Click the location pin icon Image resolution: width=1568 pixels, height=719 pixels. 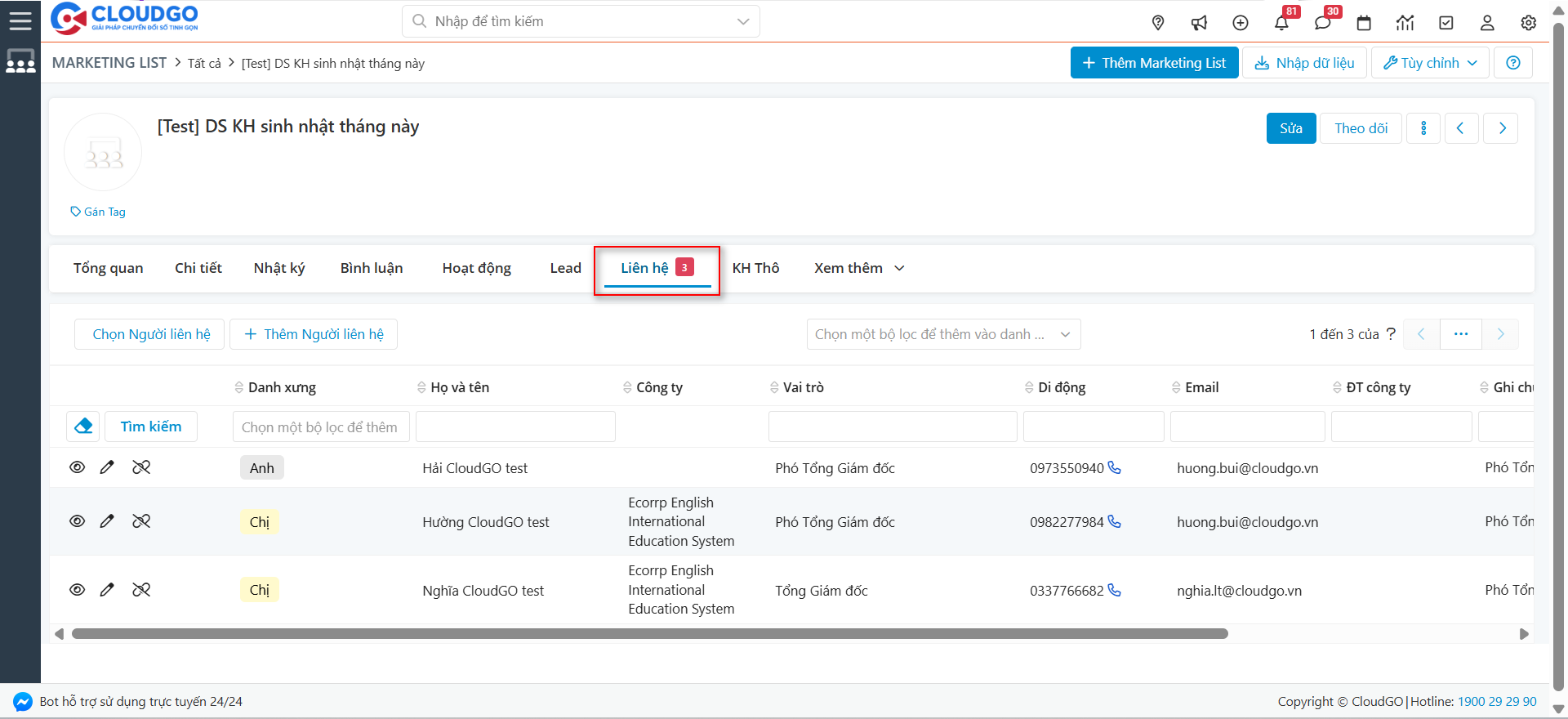[x=1158, y=23]
